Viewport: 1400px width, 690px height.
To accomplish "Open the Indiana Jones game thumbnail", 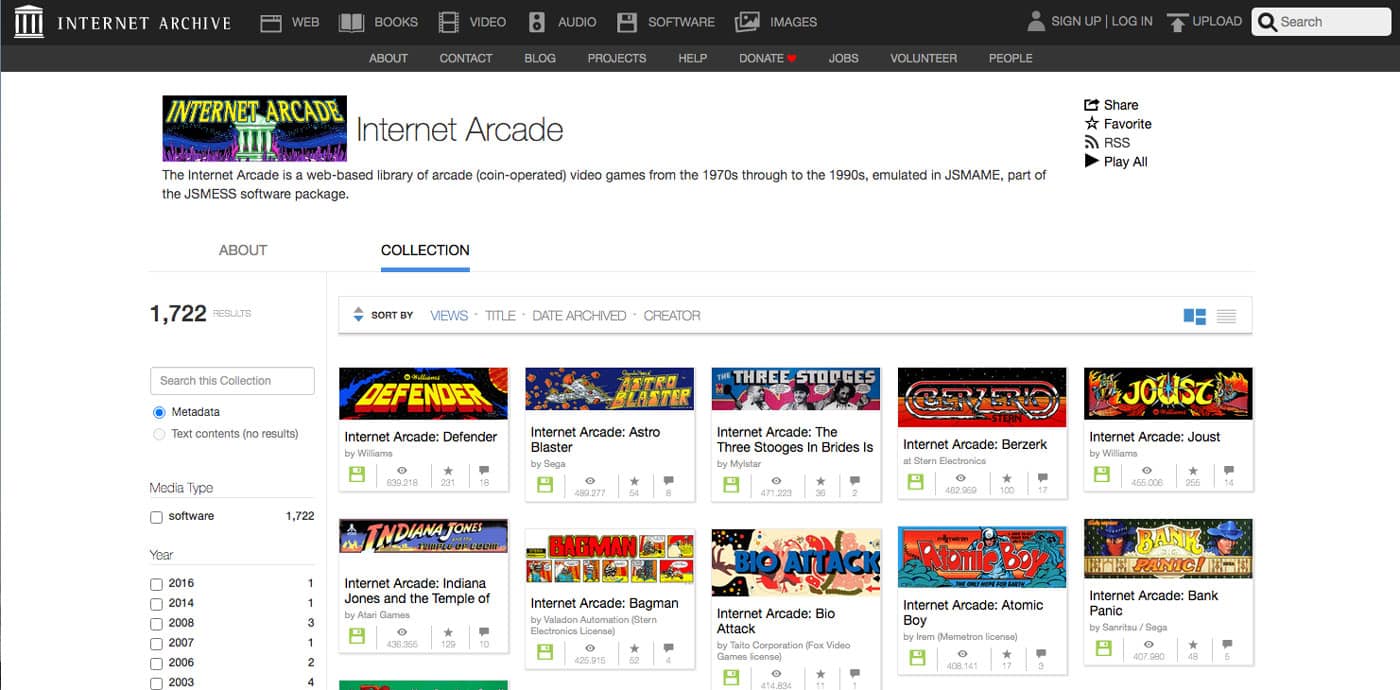I will 424,537.
